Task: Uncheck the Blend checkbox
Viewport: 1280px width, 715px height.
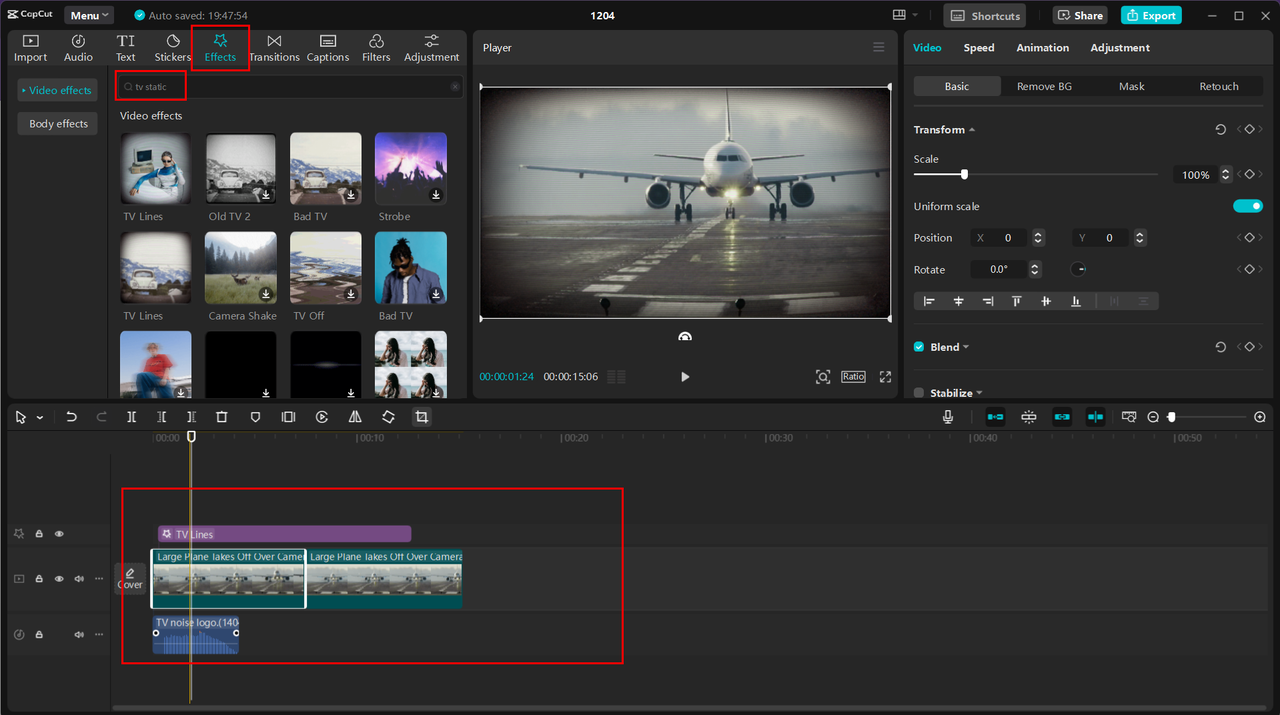Action: 919,347
